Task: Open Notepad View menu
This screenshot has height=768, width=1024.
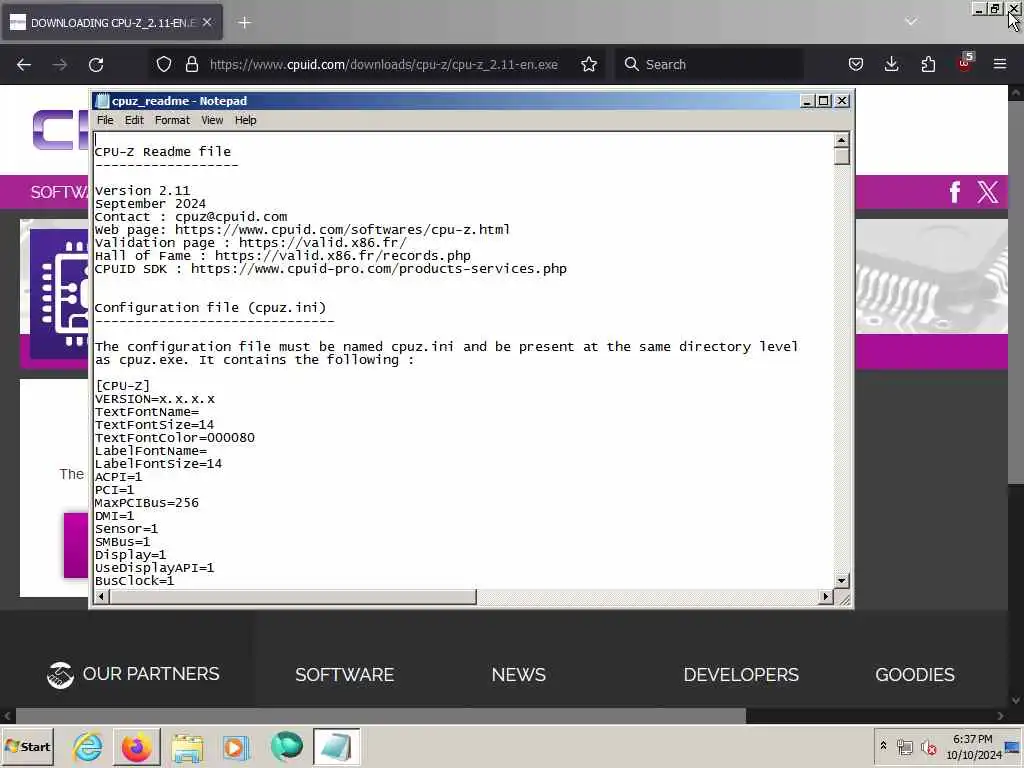Action: coord(212,120)
